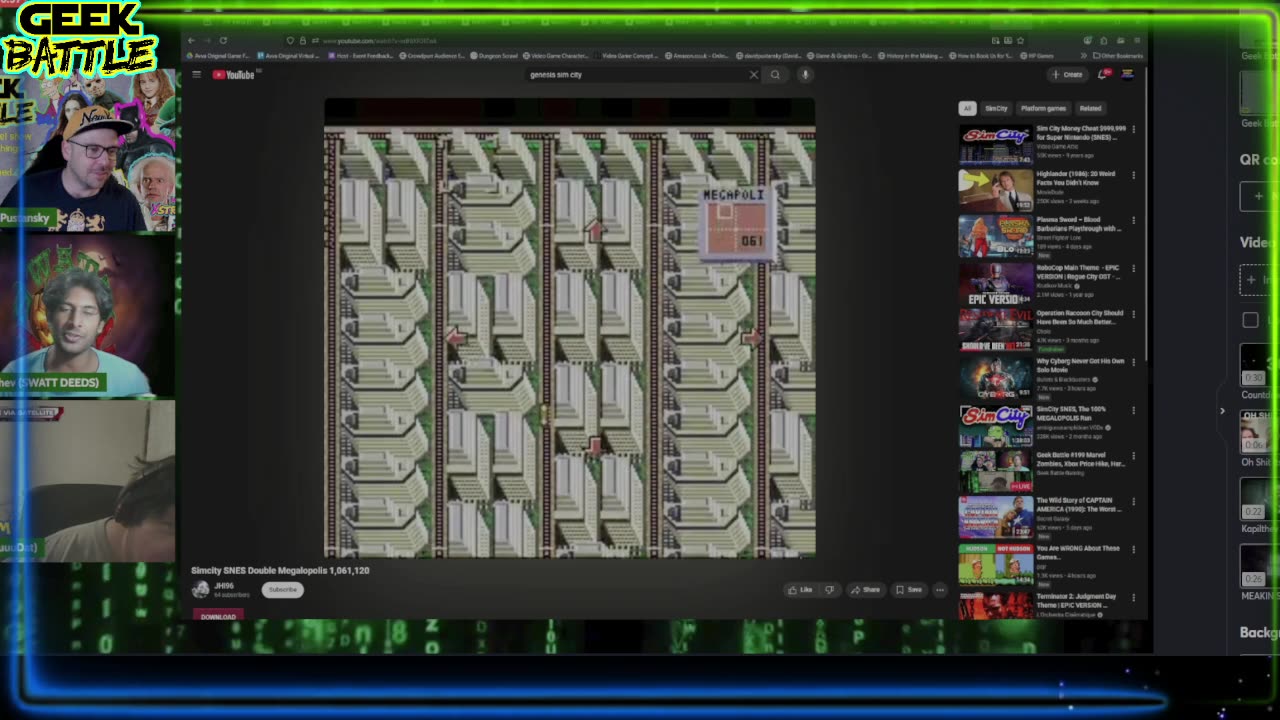Open 'Operation Raccoon City' video title
Screen dimensions: 1280x720
coord(1081,318)
